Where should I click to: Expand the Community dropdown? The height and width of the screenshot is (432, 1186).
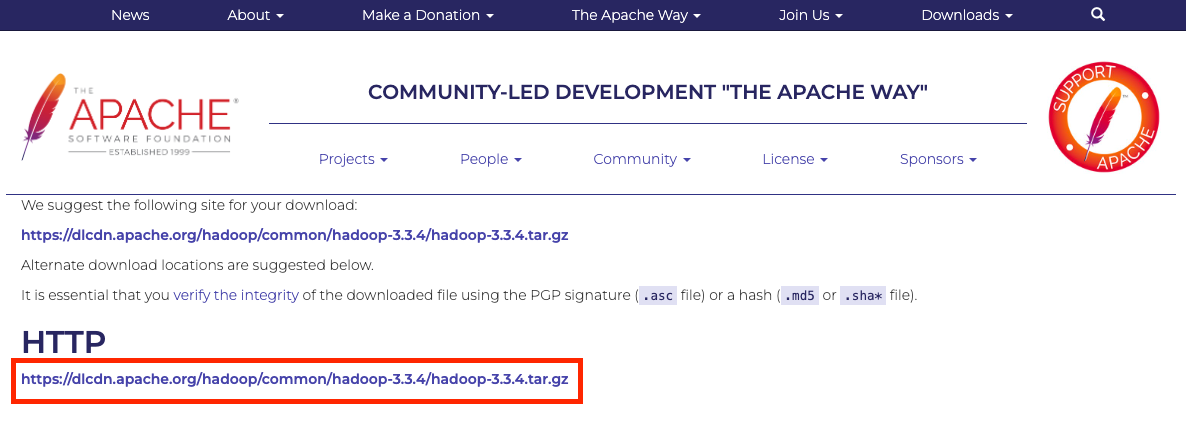[642, 159]
